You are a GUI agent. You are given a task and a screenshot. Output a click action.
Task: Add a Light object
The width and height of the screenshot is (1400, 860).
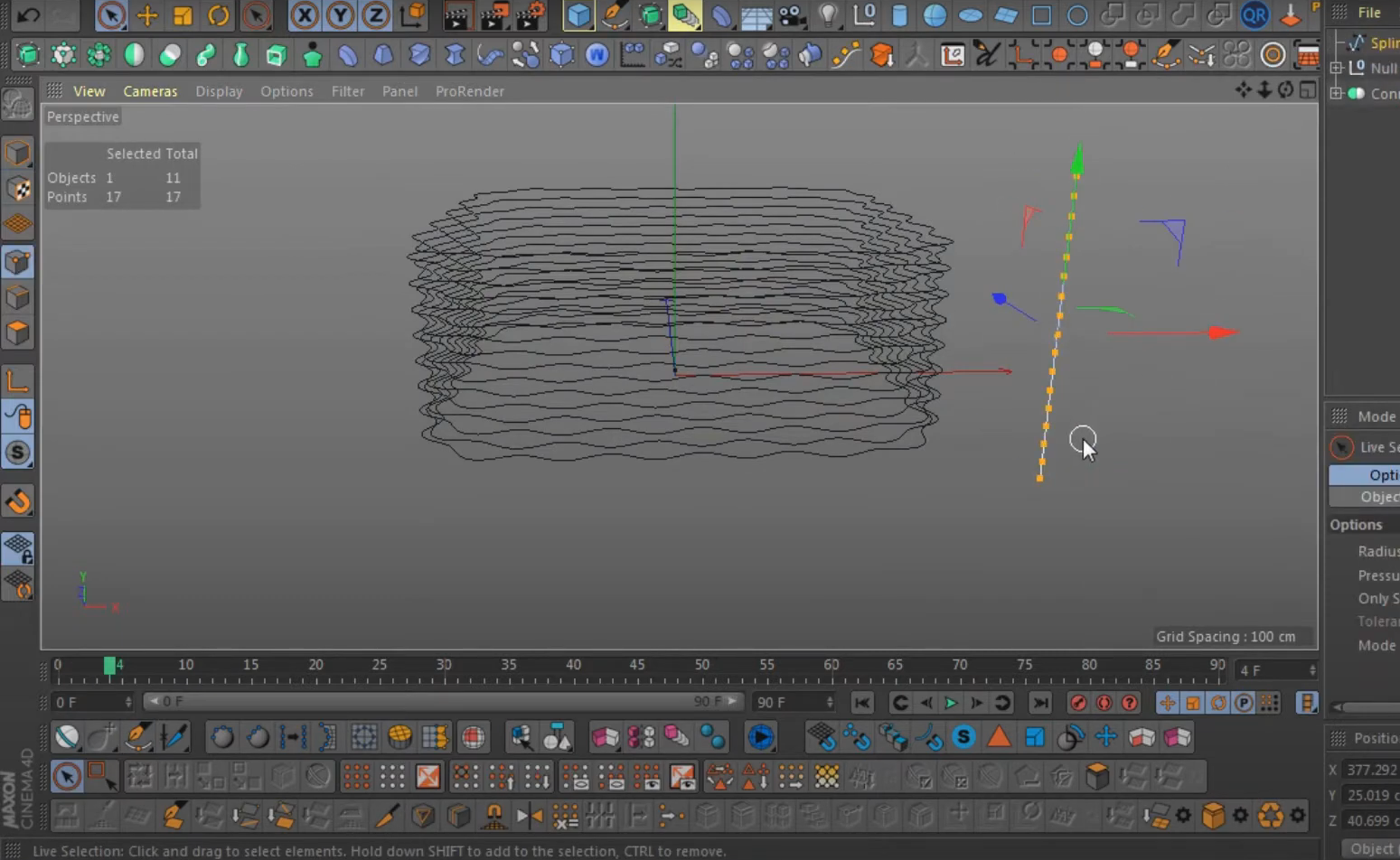coord(828,15)
